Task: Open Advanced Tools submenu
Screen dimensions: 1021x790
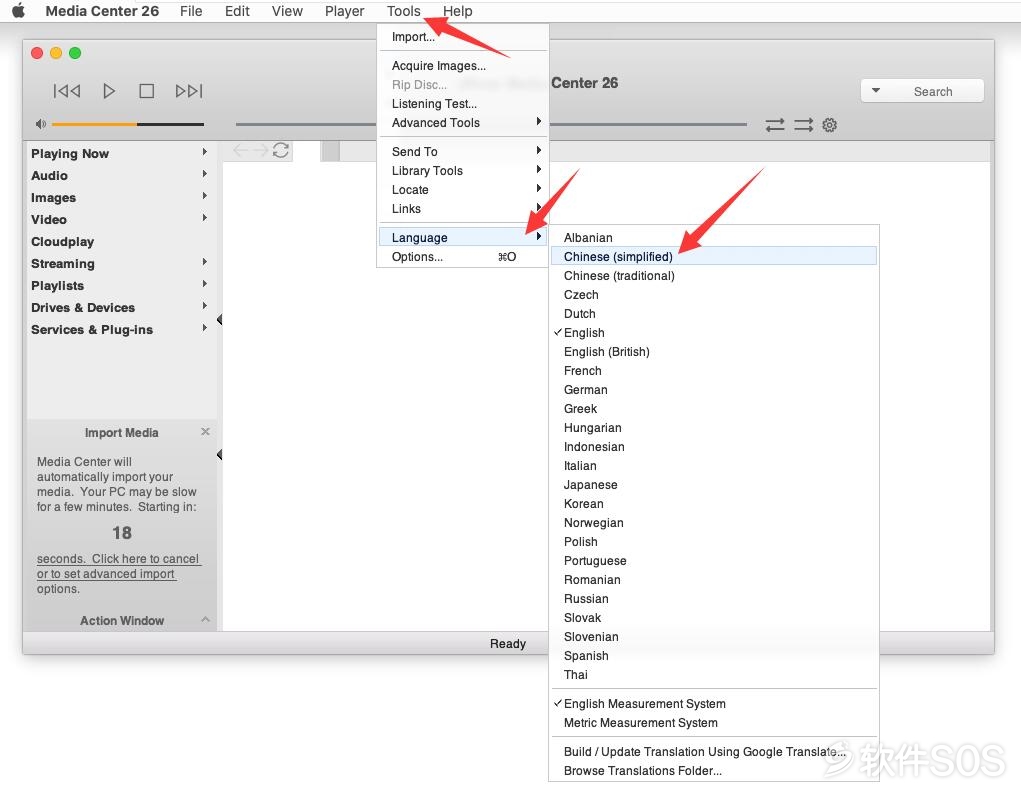Action: click(x=463, y=122)
